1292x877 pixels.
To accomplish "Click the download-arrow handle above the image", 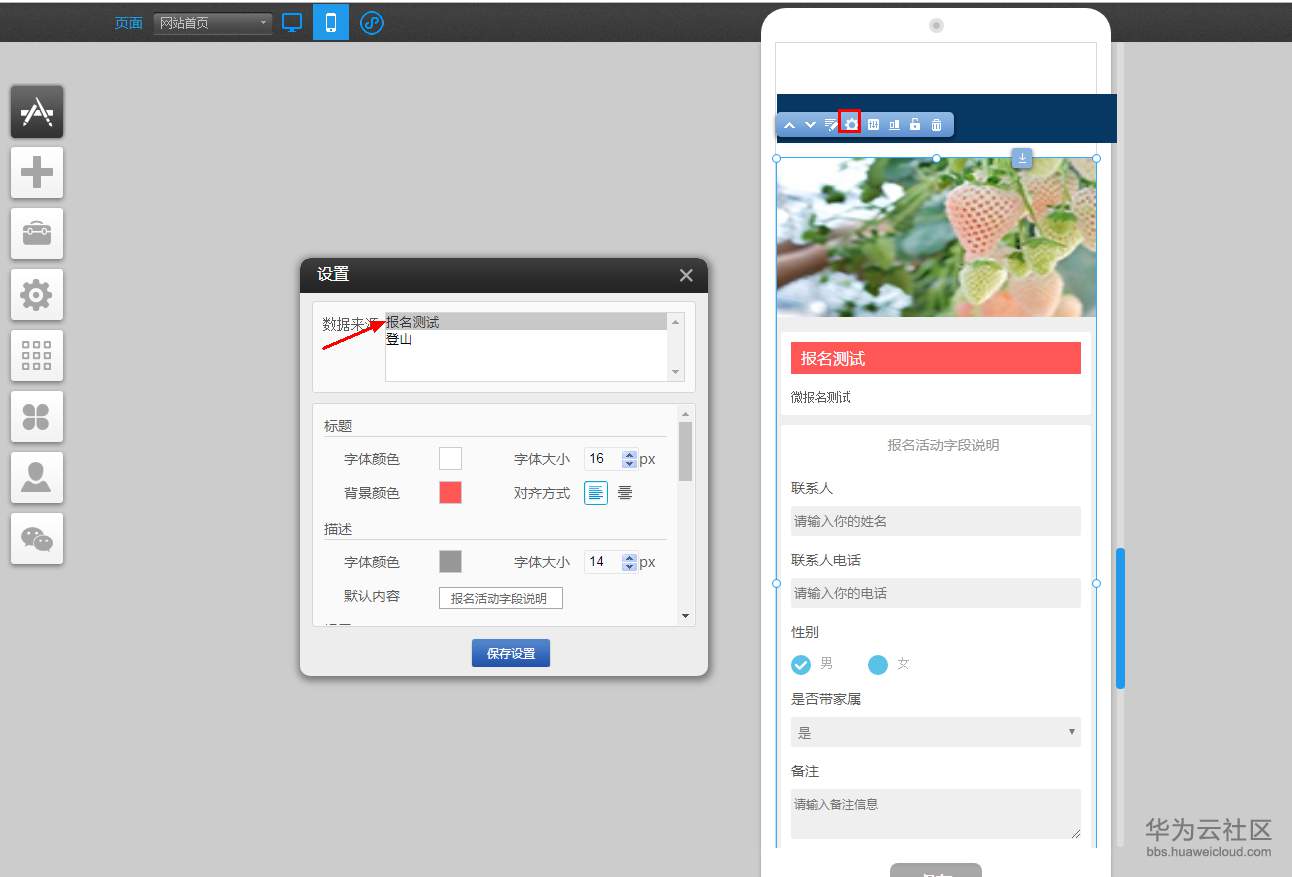I will [1022, 158].
